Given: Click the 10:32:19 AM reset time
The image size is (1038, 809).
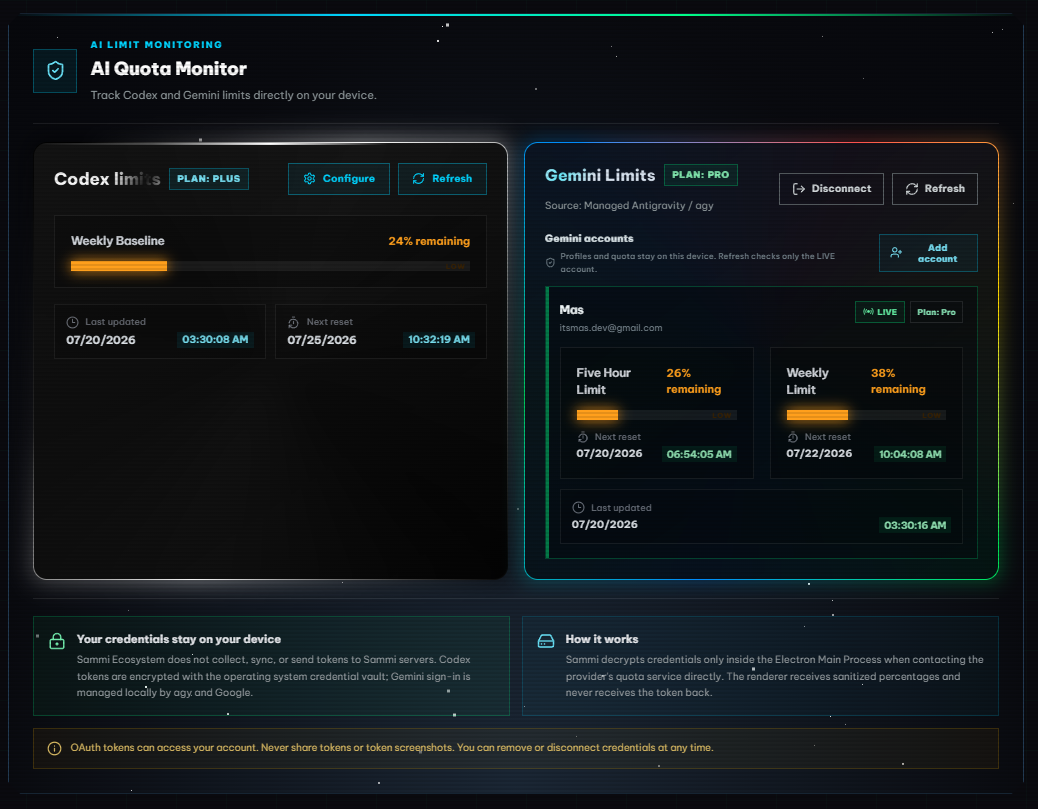Looking at the screenshot, I should (x=439, y=340).
